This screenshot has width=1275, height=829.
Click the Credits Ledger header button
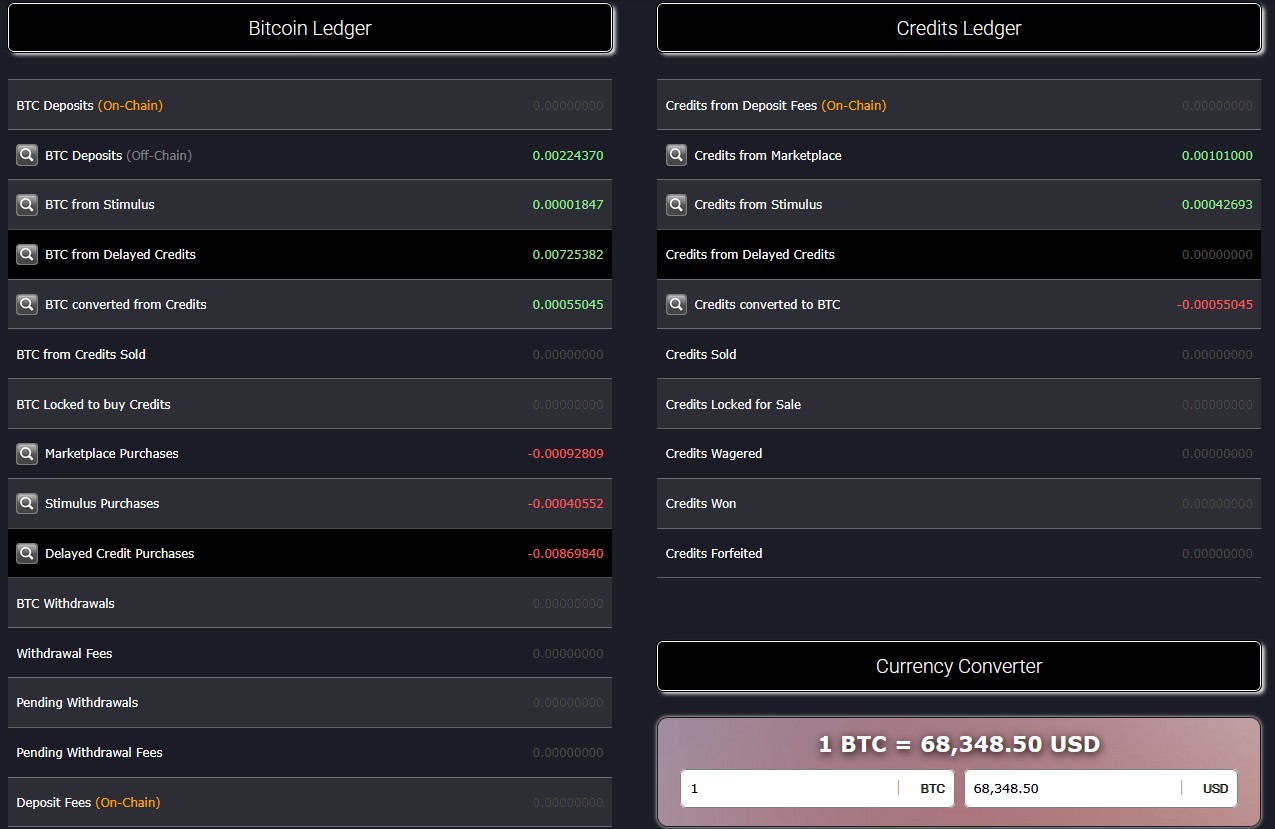pos(959,28)
